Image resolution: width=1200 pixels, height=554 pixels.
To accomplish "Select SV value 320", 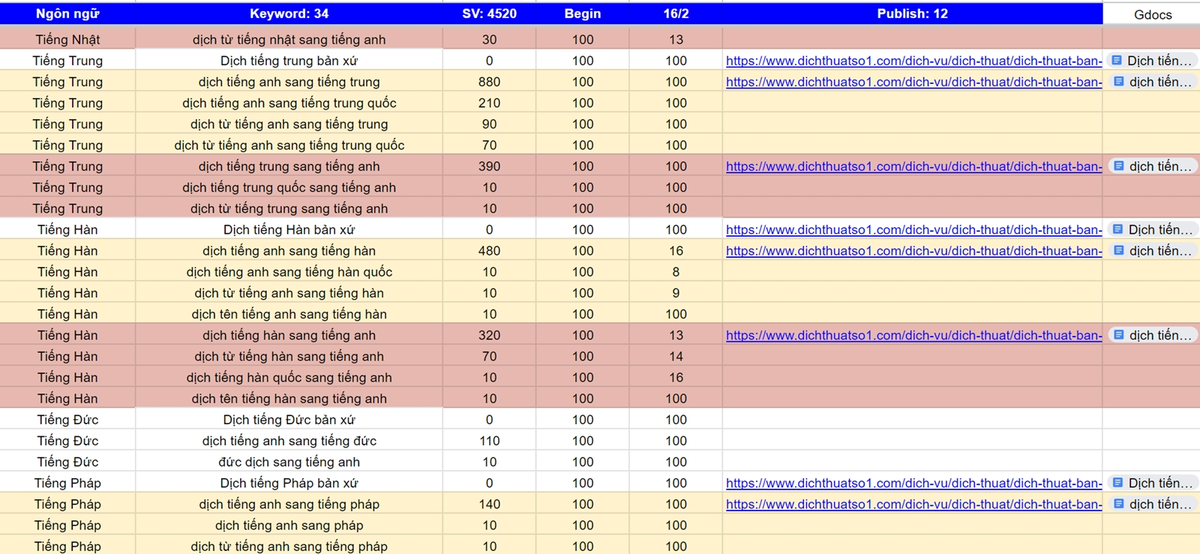I will pos(489,335).
